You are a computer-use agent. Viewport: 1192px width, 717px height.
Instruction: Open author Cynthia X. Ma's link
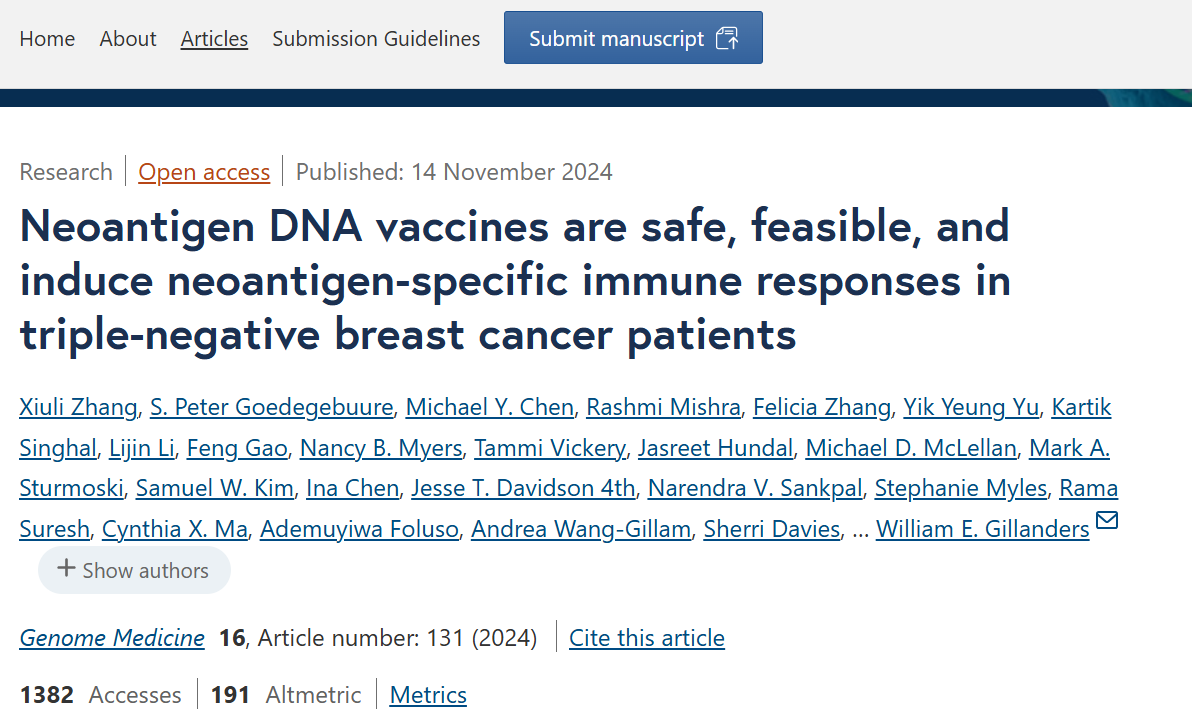point(175,529)
